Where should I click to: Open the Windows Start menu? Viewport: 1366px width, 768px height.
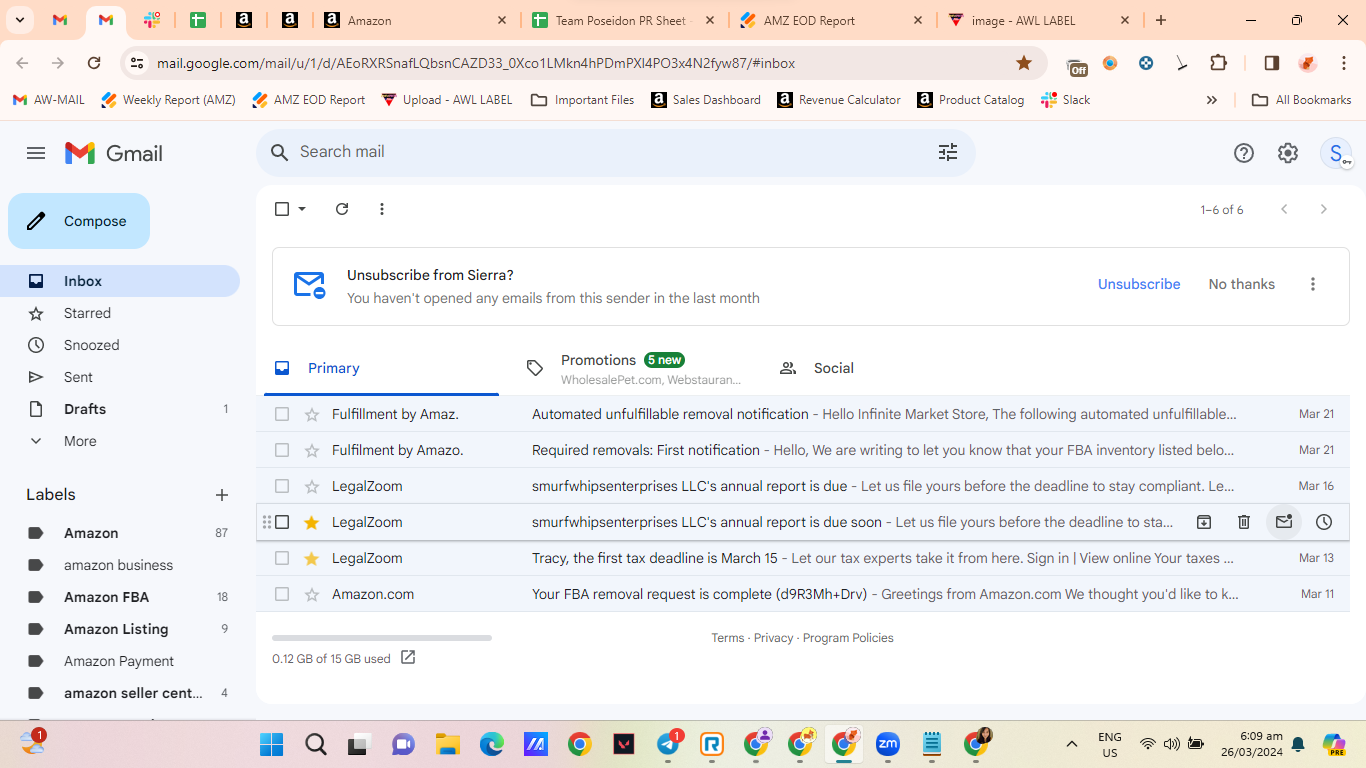(271, 744)
